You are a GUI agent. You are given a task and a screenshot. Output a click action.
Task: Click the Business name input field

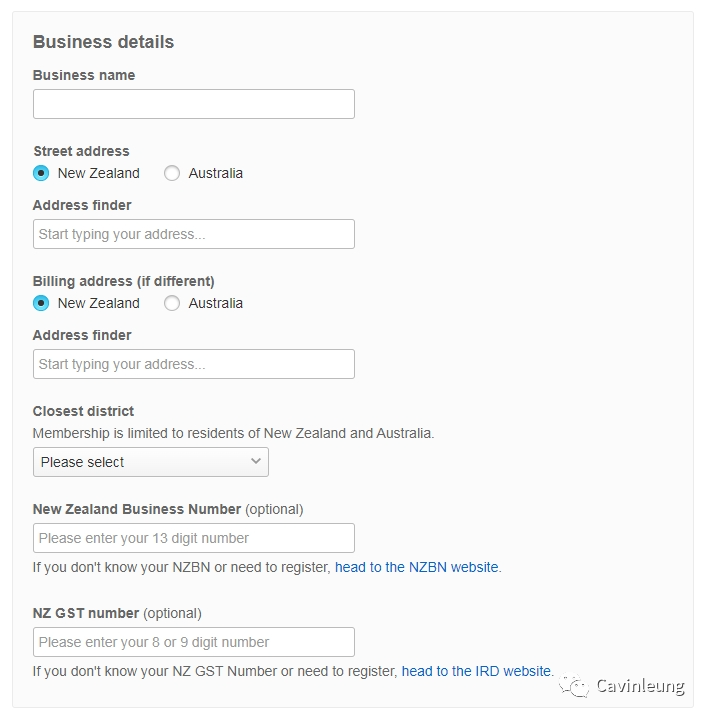[x=194, y=104]
